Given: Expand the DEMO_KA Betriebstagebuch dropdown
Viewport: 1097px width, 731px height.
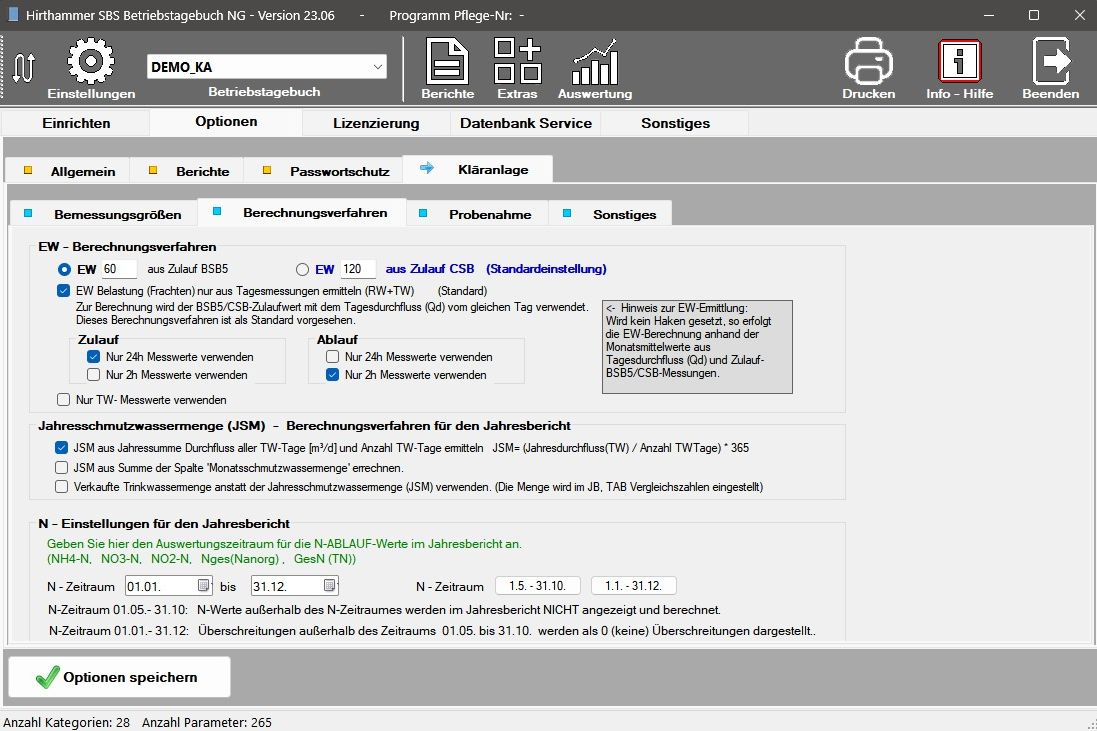Looking at the screenshot, I should click(x=377, y=67).
